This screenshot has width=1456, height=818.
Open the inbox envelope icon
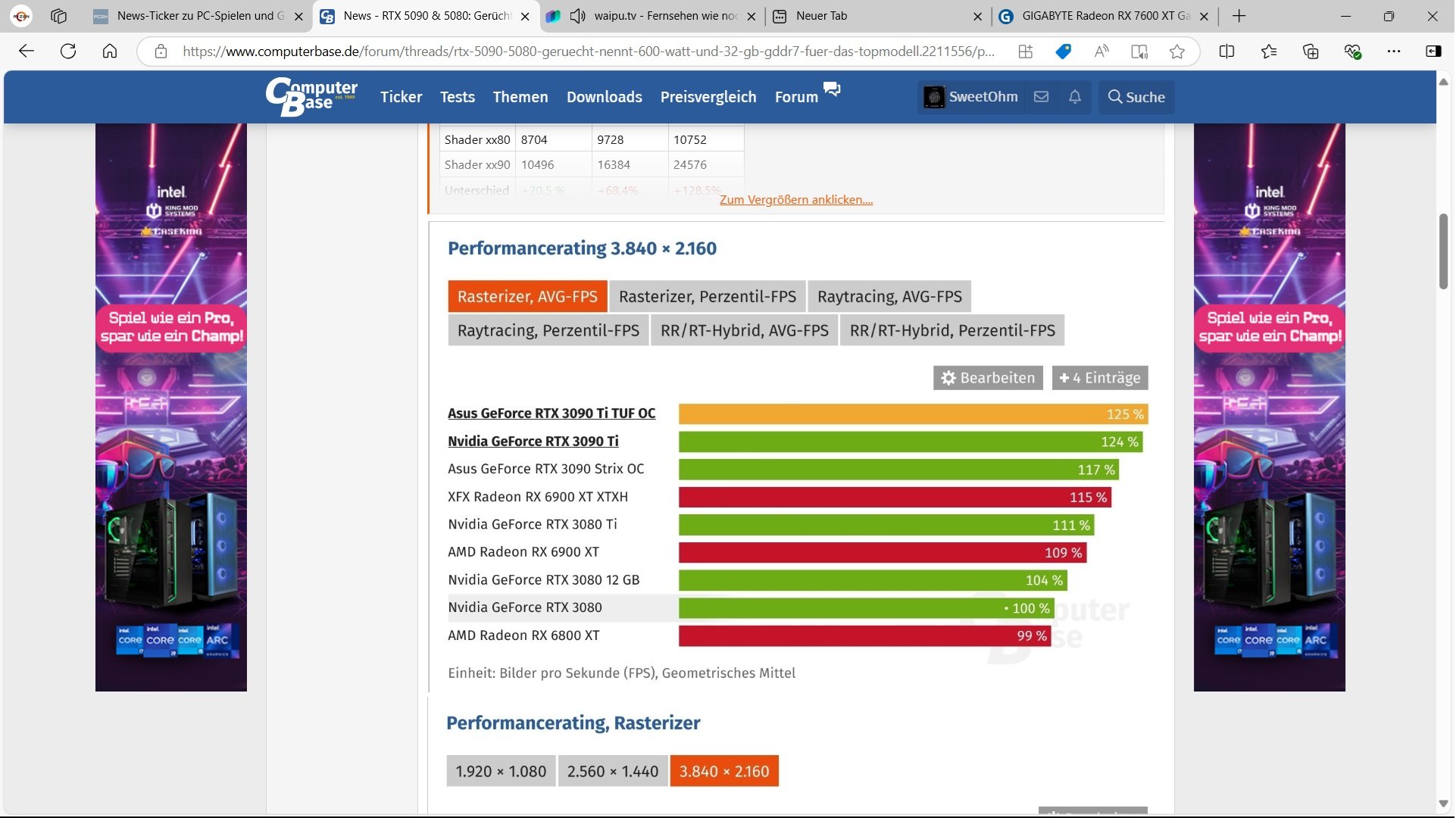tap(1041, 97)
